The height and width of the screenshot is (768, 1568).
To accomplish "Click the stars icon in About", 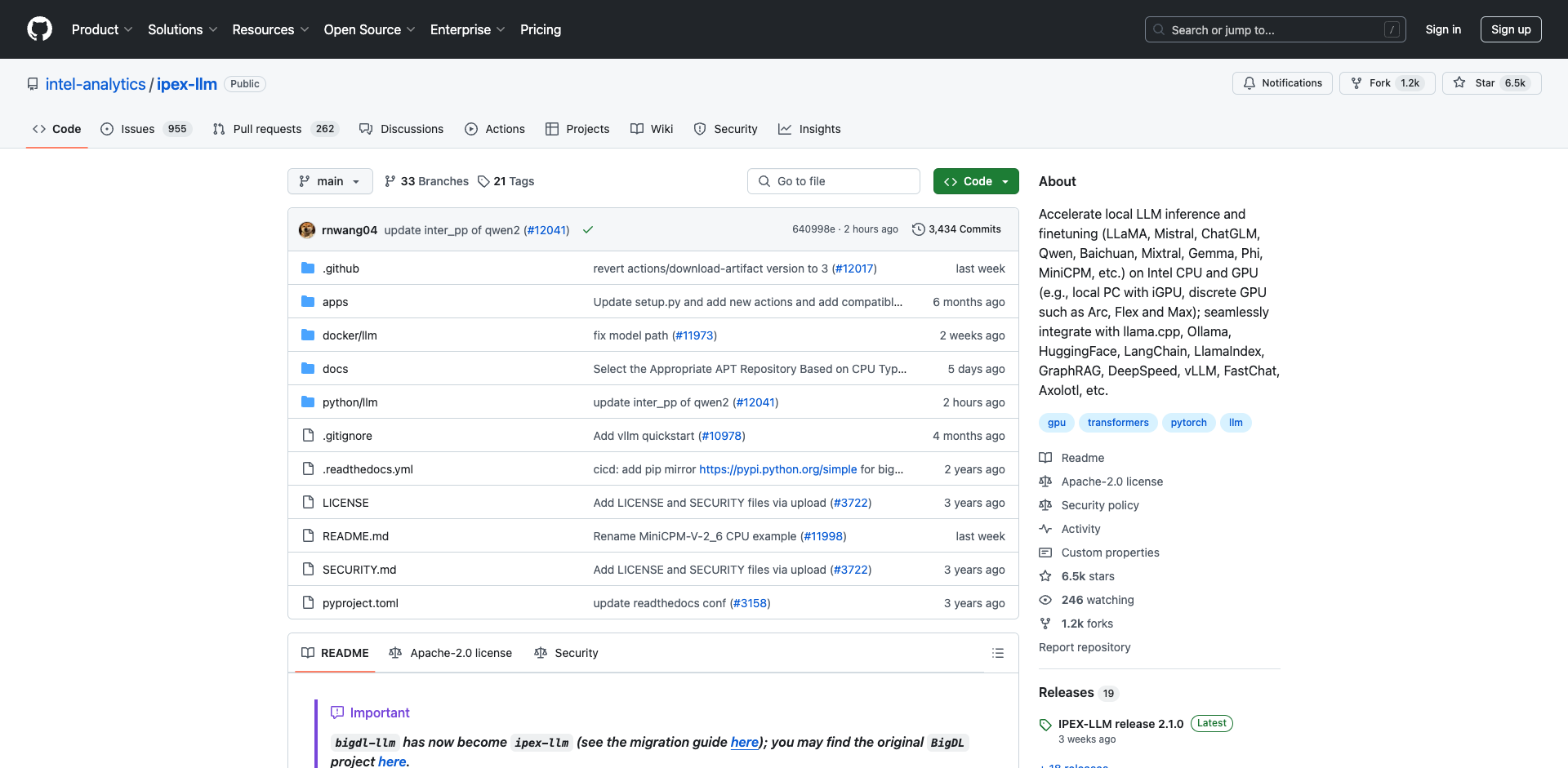I will pos(1045,576).
